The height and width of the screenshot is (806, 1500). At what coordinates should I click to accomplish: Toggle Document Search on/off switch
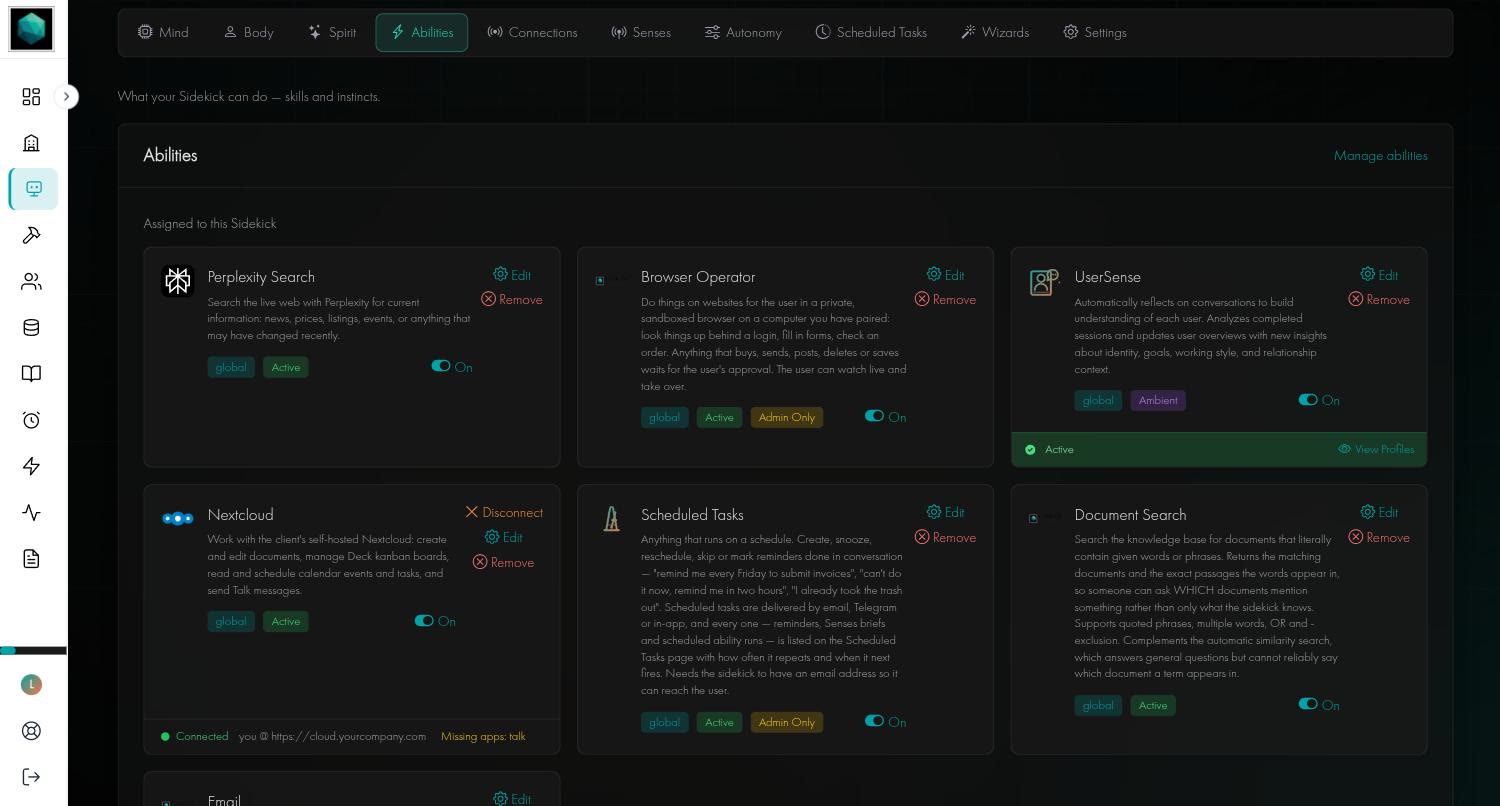click(x=1308, y=704)
